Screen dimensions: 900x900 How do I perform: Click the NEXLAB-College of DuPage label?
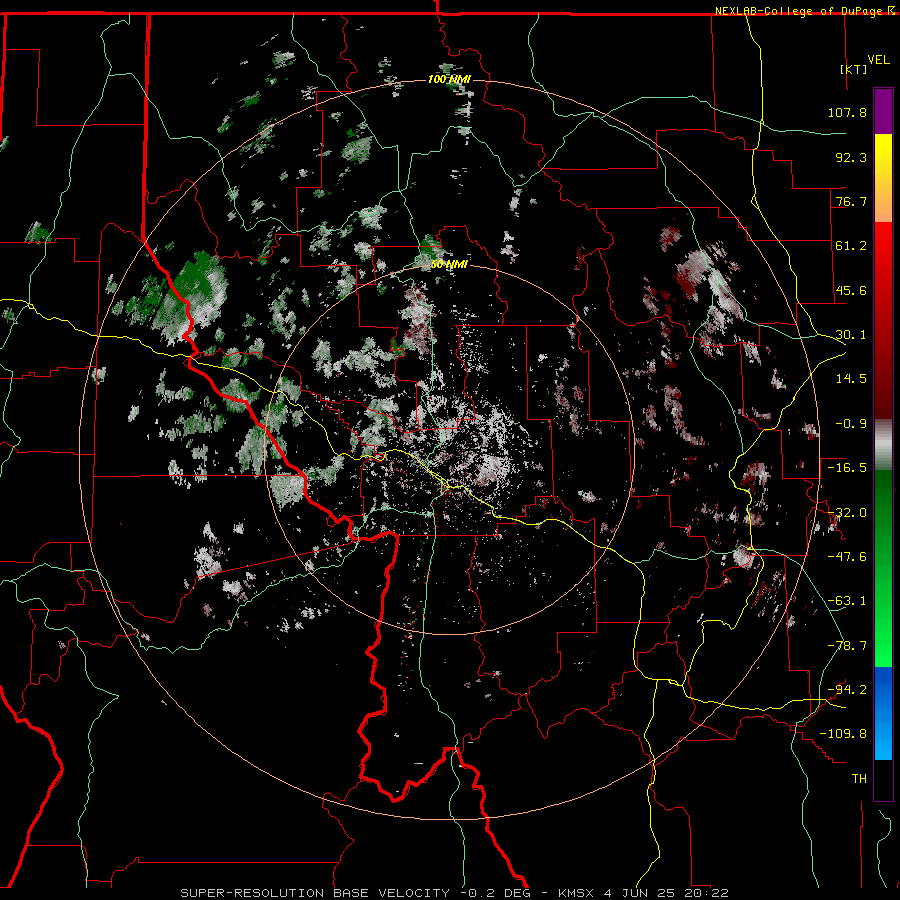coord(800,11)
